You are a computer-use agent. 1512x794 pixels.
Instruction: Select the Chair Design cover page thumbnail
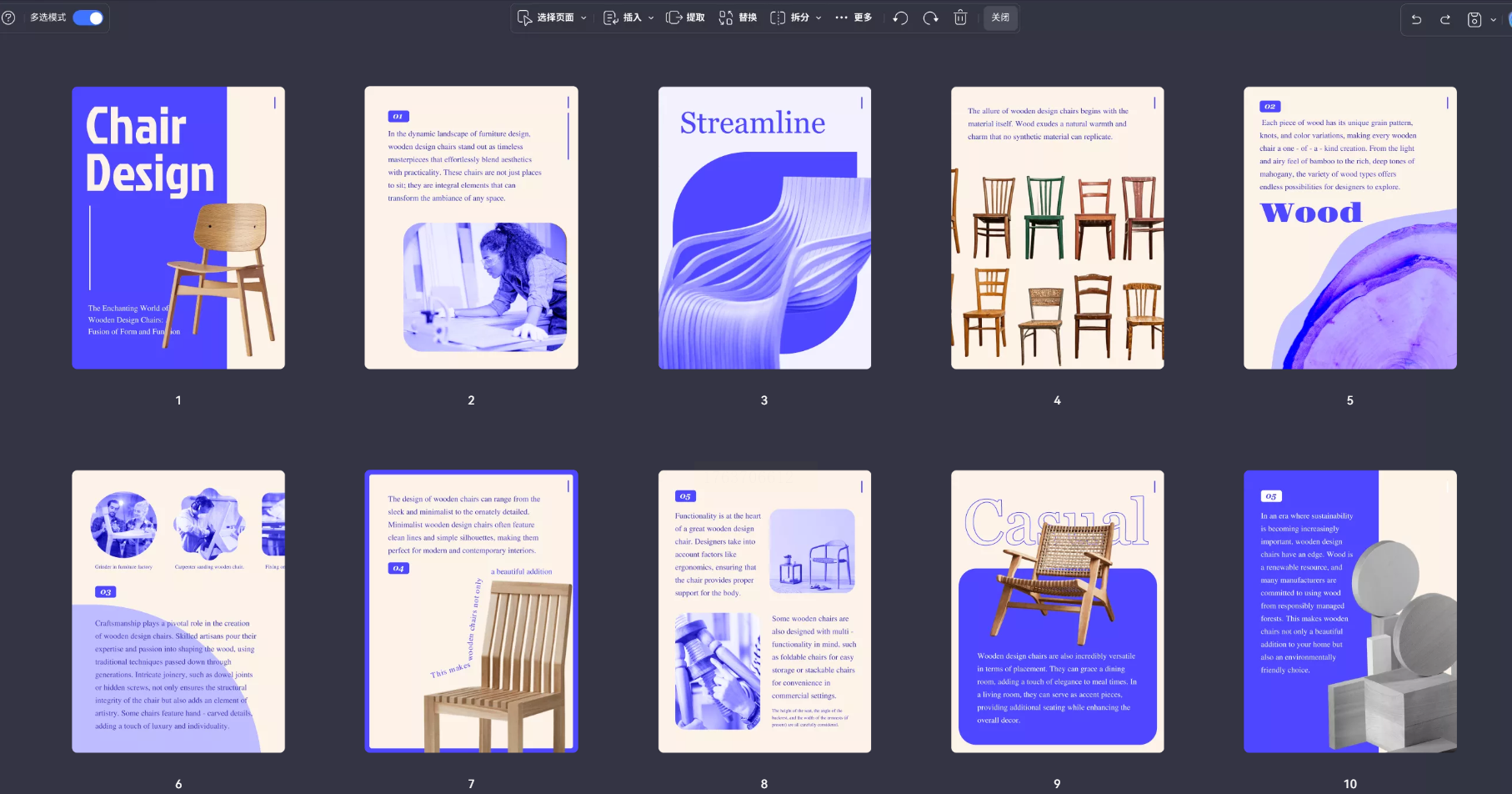tap(178, 228)
